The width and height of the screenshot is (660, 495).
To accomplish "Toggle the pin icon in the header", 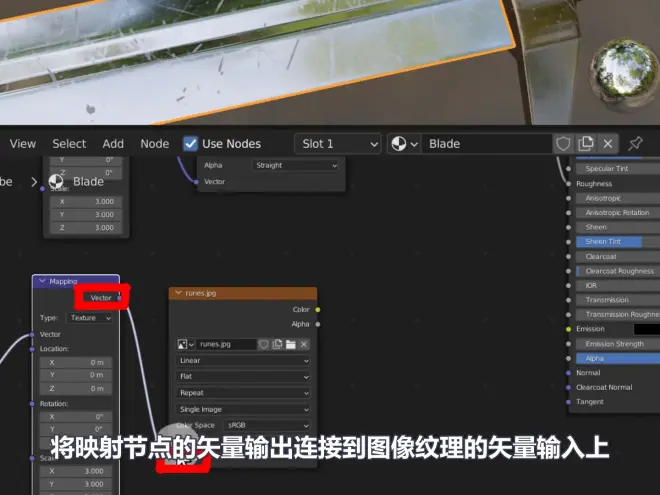I will click(x=635, y=144).
